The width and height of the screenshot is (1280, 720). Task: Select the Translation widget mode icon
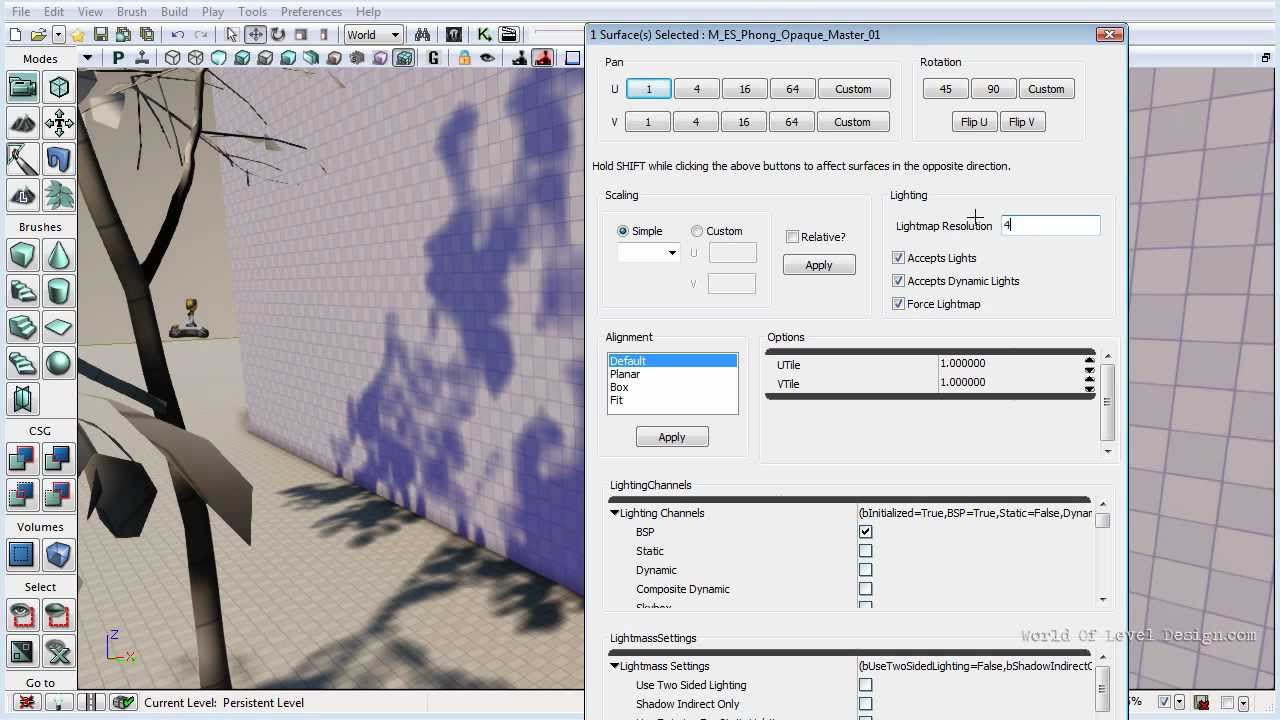tap(255, 34)
